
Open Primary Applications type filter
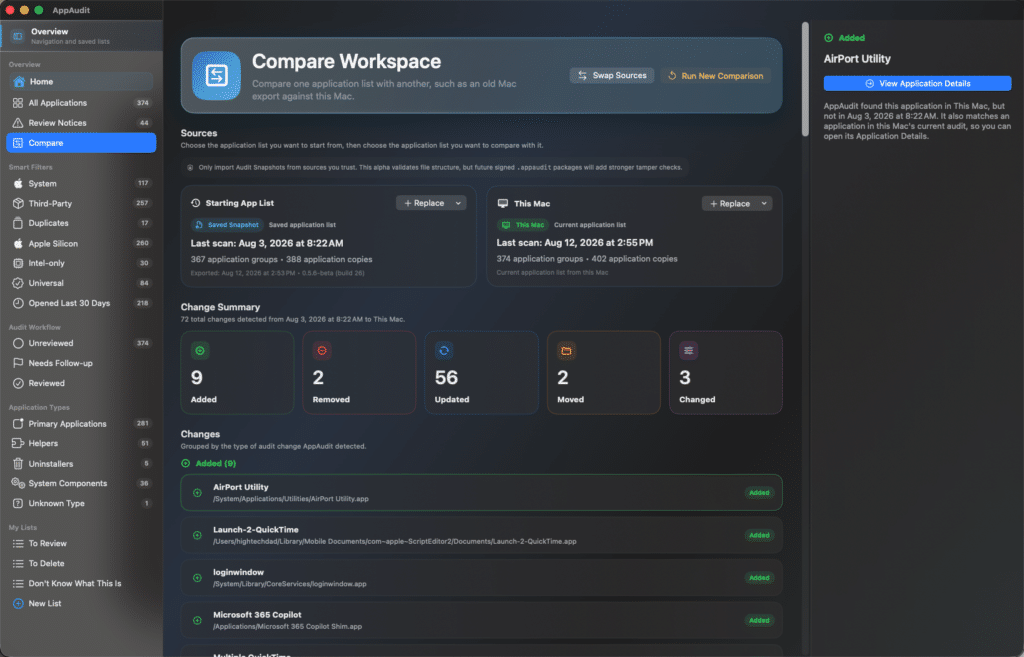tap(81, 424)
